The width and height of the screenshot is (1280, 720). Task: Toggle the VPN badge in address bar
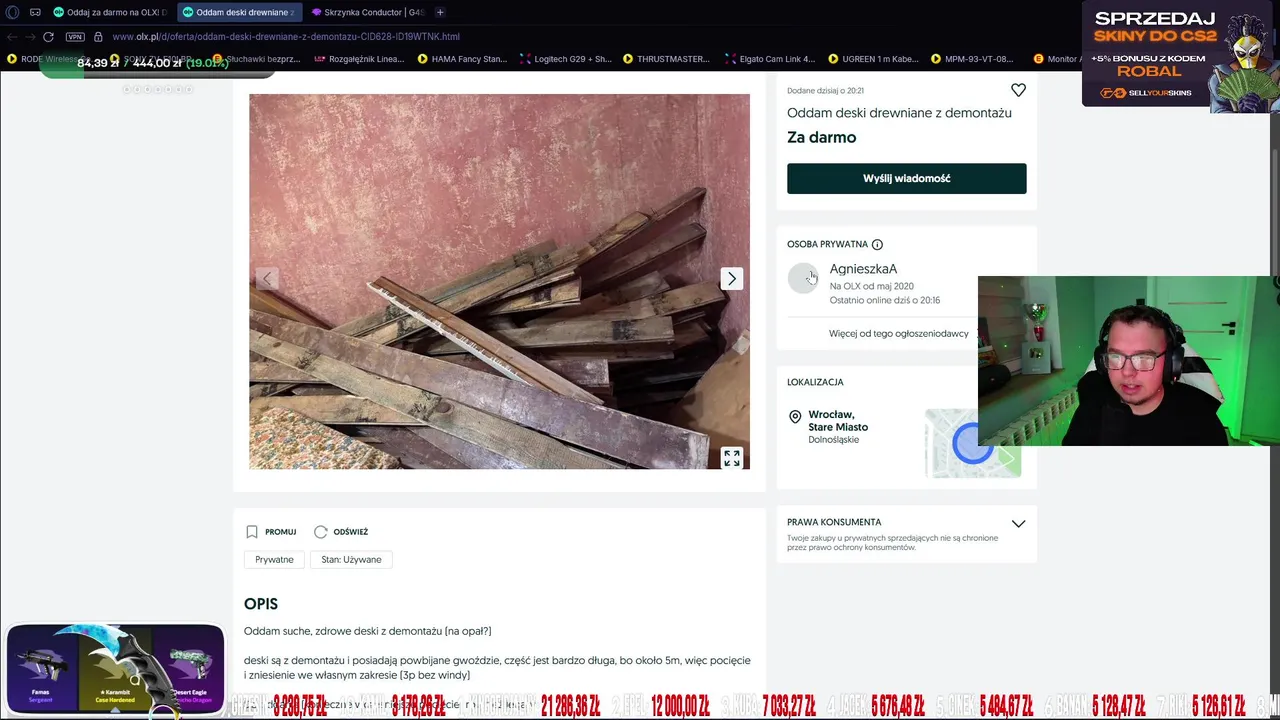(x=75, y=37)
